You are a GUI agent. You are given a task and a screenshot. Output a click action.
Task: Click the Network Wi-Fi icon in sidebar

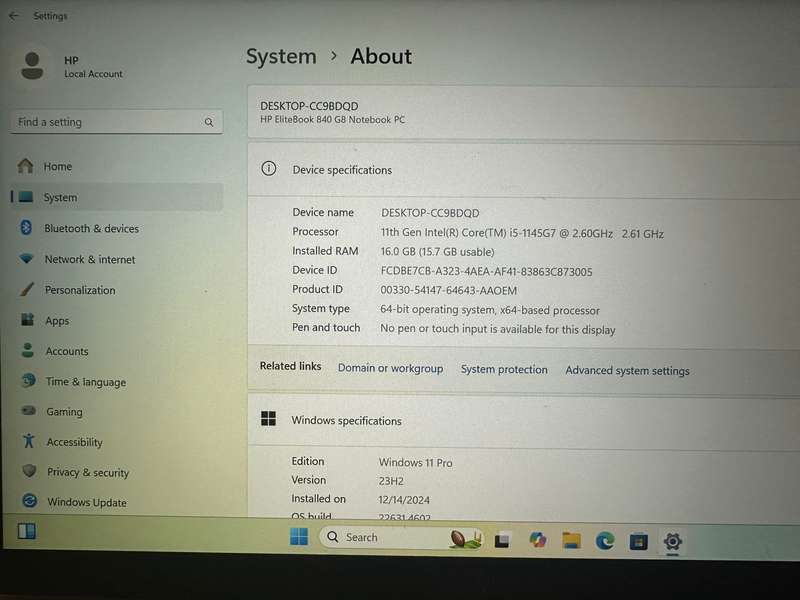pyautogui.click(x=27, y=259)
